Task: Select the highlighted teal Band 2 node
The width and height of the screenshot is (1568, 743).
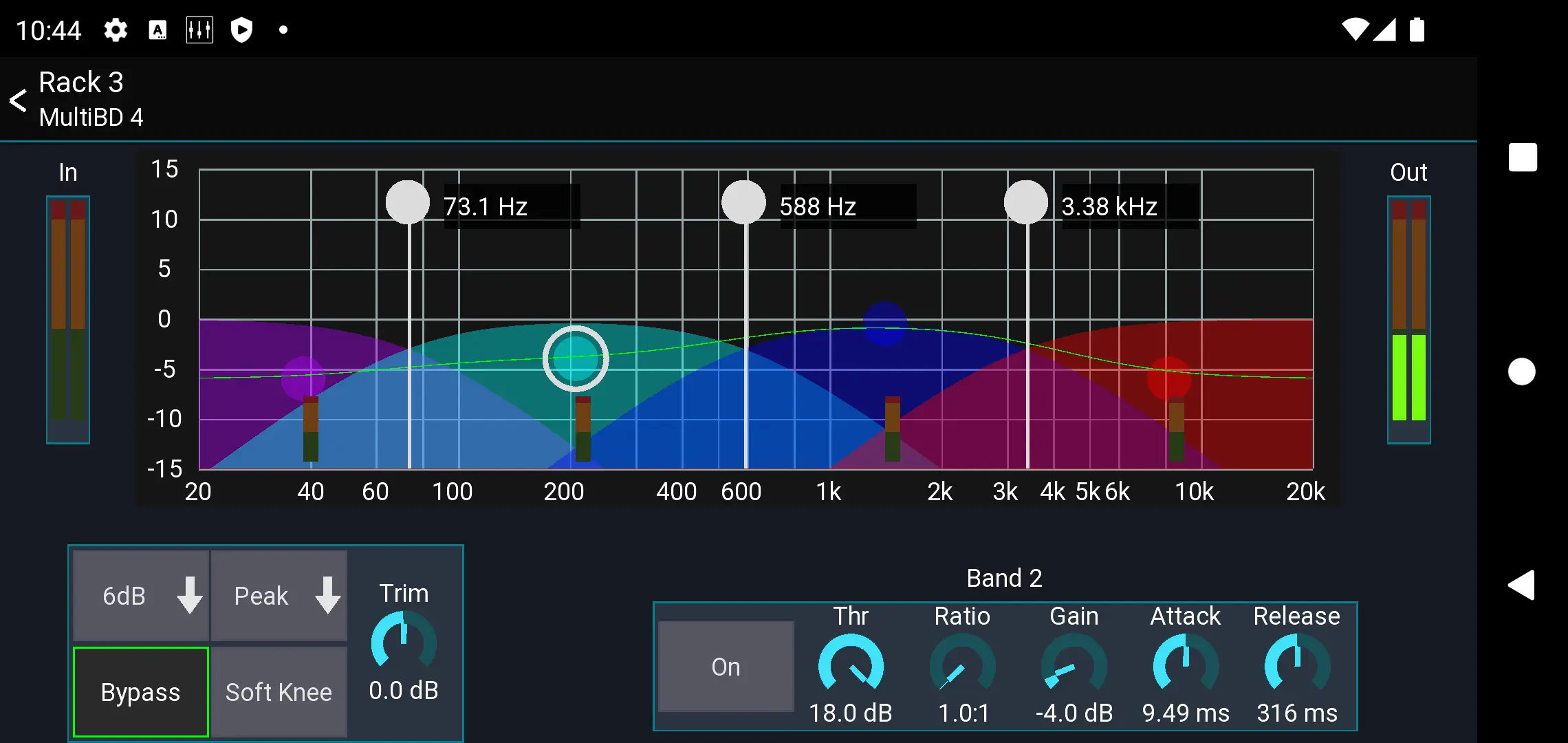Action: 576,357
